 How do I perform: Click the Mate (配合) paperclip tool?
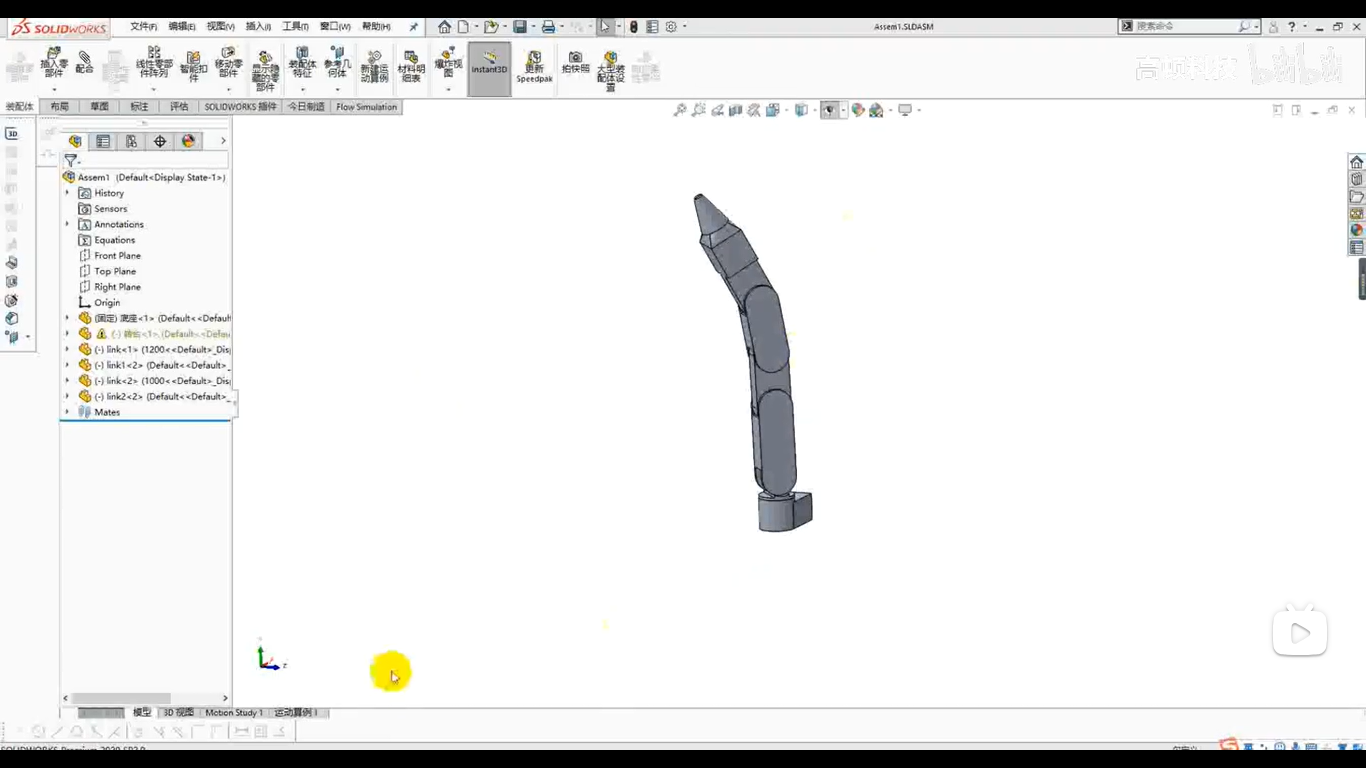[85, 64]
